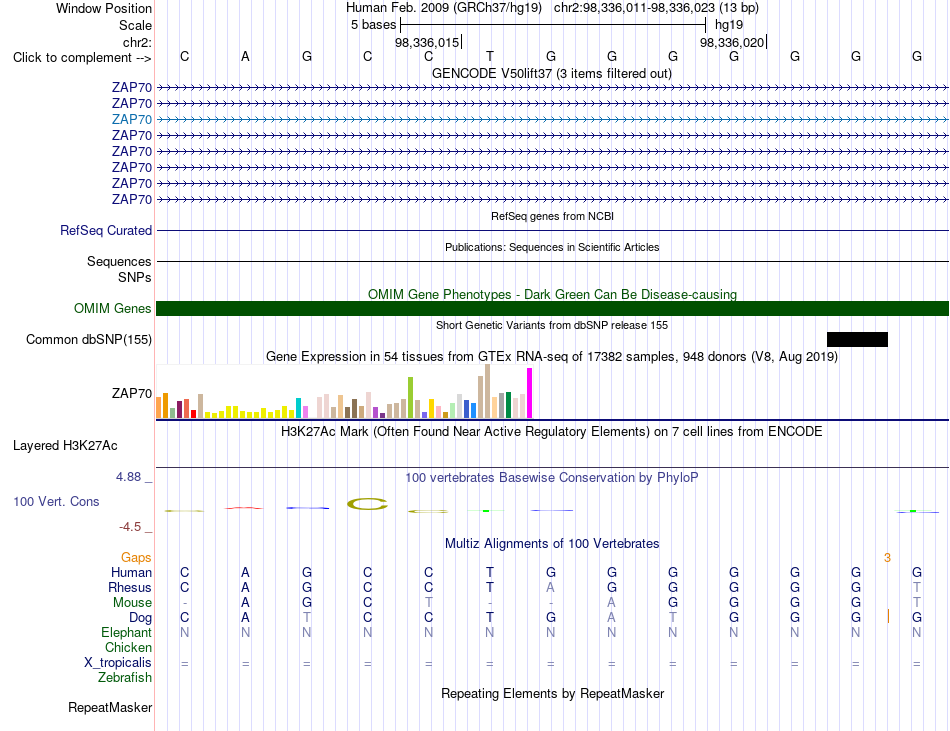Click the dark green OMIM Genes bar

point(552,308)
